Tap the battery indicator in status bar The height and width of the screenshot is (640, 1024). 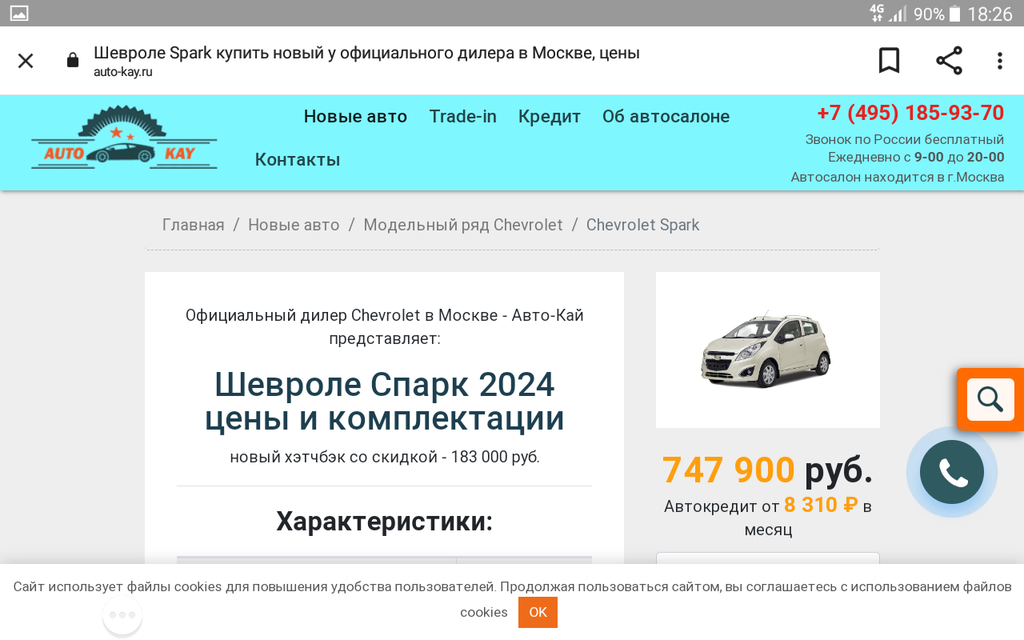coord(954,14)
